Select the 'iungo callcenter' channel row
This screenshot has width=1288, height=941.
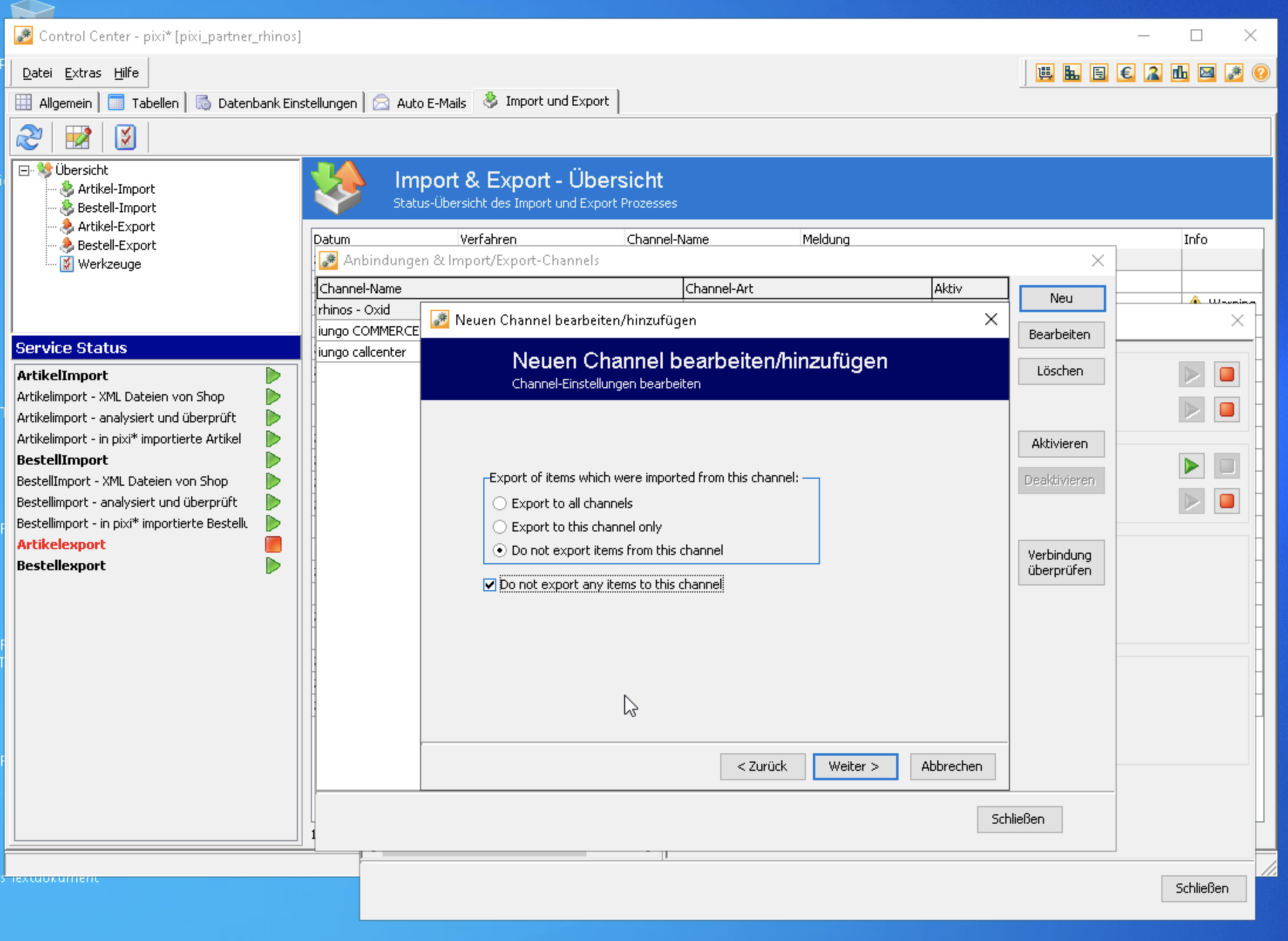pyautogui.click(x=368, y=352)
